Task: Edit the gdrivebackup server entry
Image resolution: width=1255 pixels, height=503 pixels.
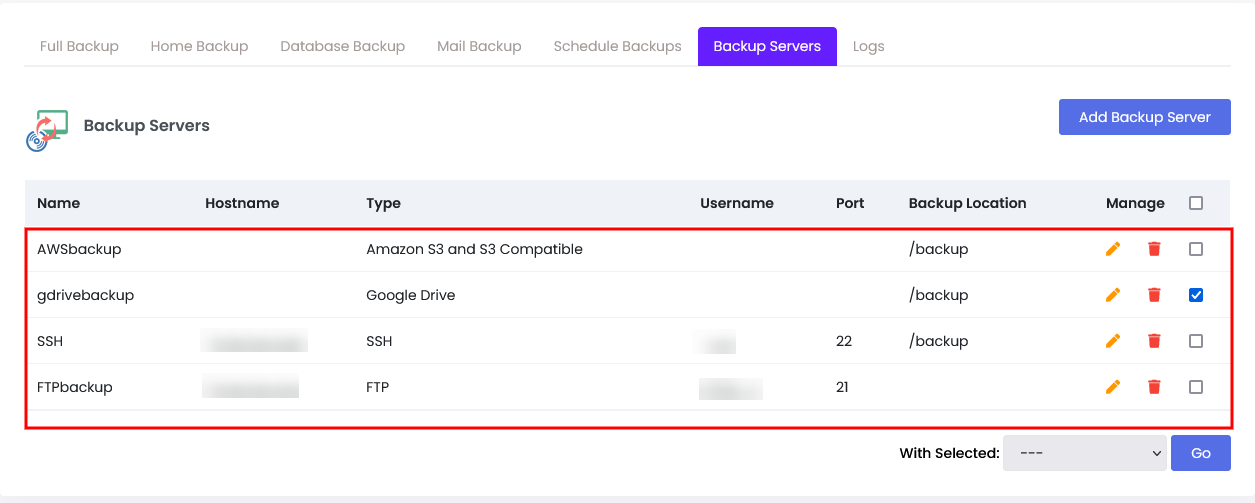Action: click(1113, 295)
